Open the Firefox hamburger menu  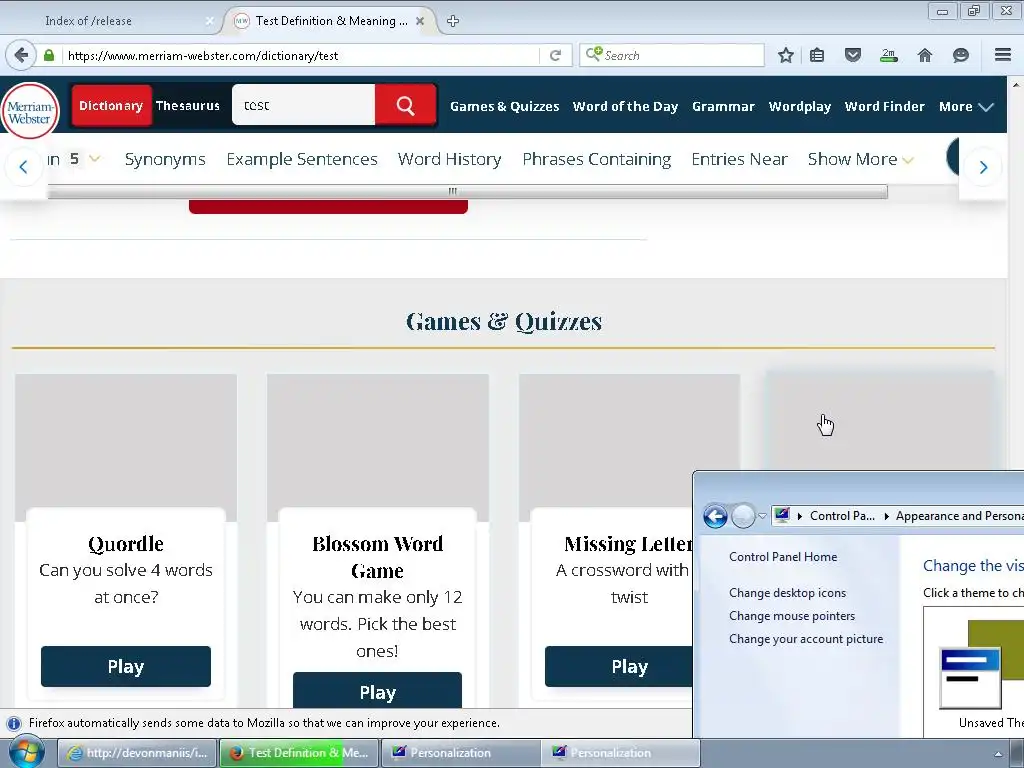point(1003,55)
